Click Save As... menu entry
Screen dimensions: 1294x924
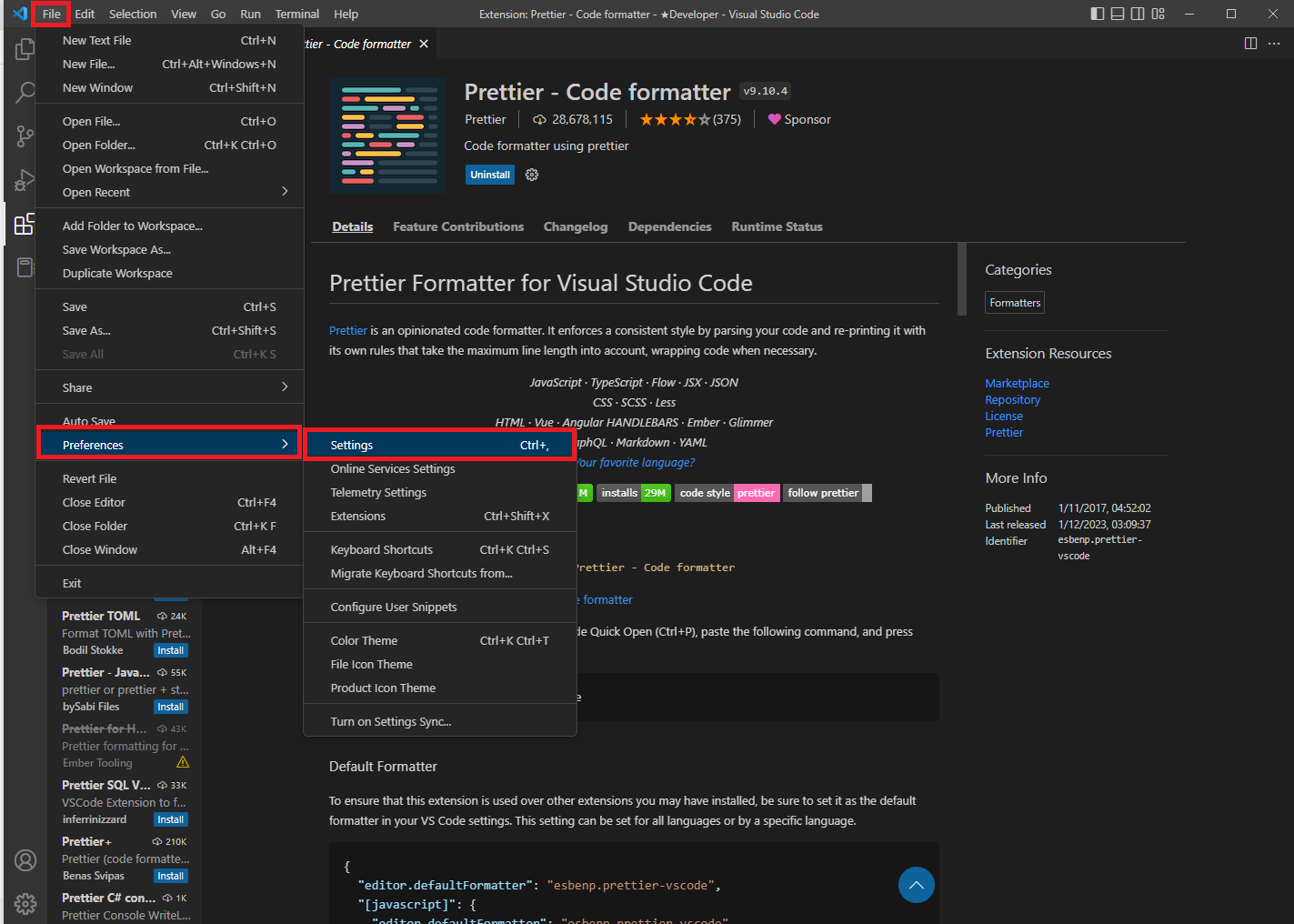[169, 330]
